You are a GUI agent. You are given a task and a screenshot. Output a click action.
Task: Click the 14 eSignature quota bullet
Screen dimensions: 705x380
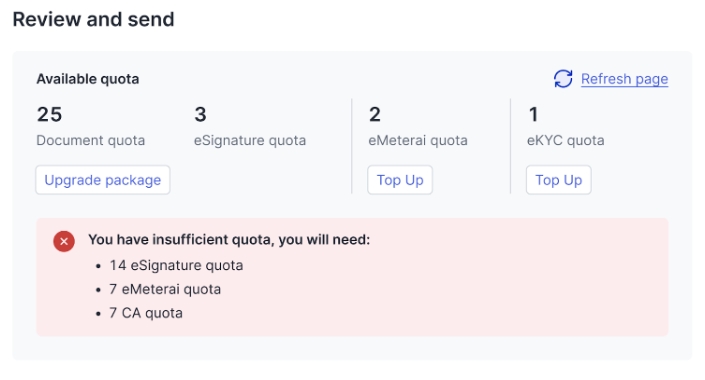pyautogui.click(x=176, y=265)
